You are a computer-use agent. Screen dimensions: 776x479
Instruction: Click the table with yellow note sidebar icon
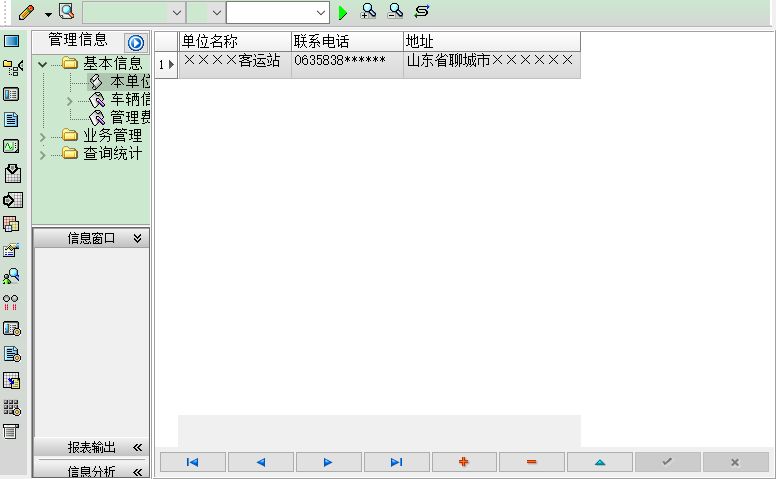11,381
